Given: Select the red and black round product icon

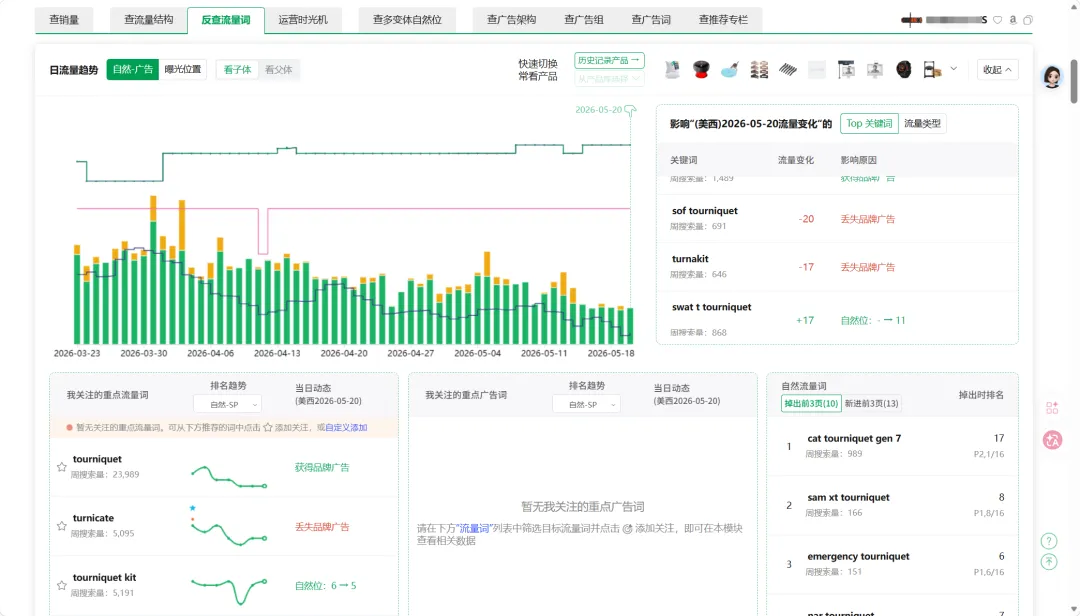Looking at the screenshot, I should point(701,70).
